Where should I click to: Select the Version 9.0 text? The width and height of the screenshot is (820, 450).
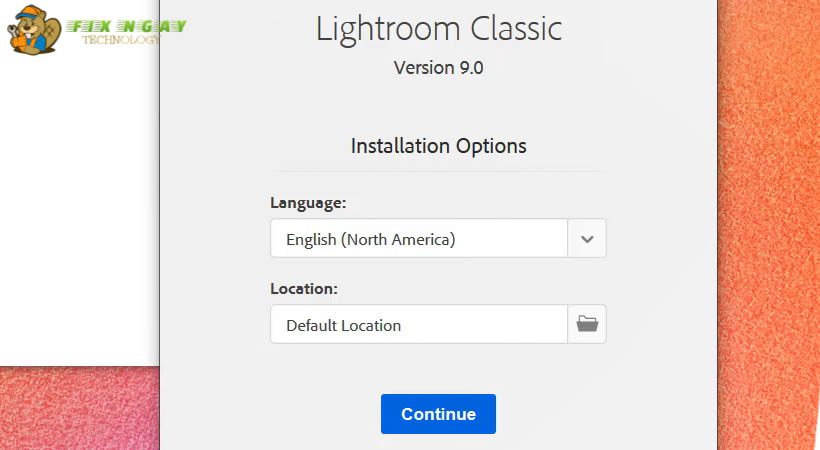(x=438, y=69)
